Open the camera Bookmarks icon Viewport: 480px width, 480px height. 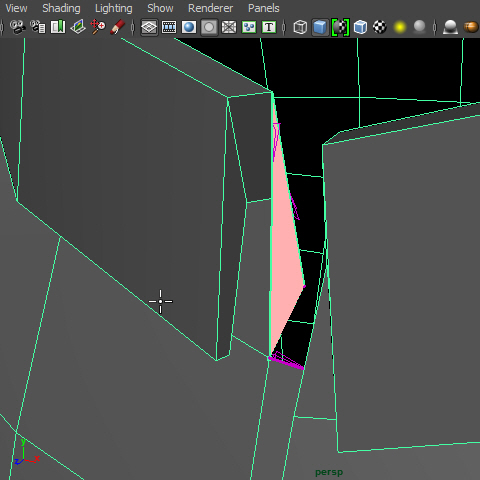point(58,27)
